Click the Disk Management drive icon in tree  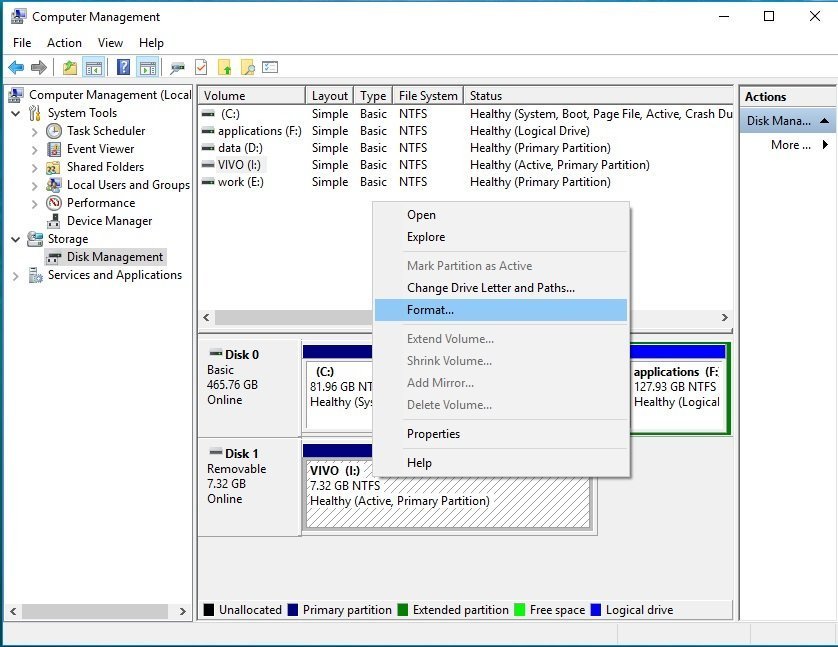pos(53,258)
